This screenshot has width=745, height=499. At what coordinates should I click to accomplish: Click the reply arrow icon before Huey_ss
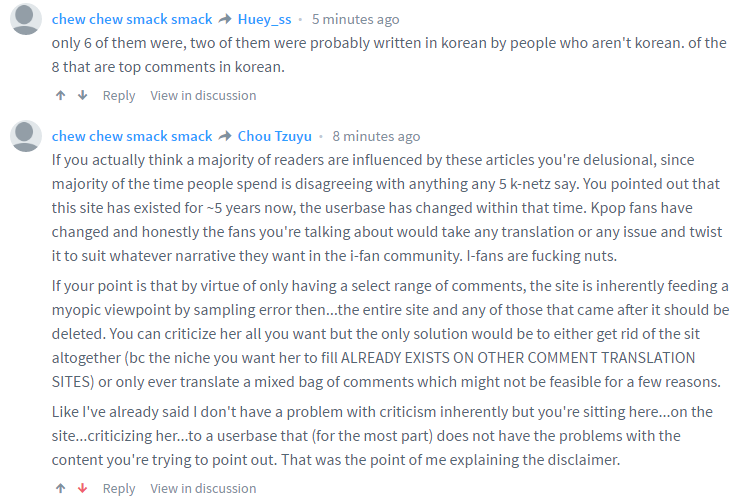coord(225,19)
